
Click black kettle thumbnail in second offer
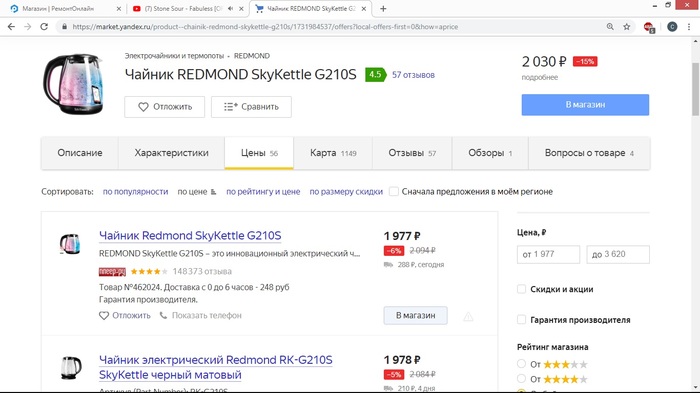pos(71,367)
